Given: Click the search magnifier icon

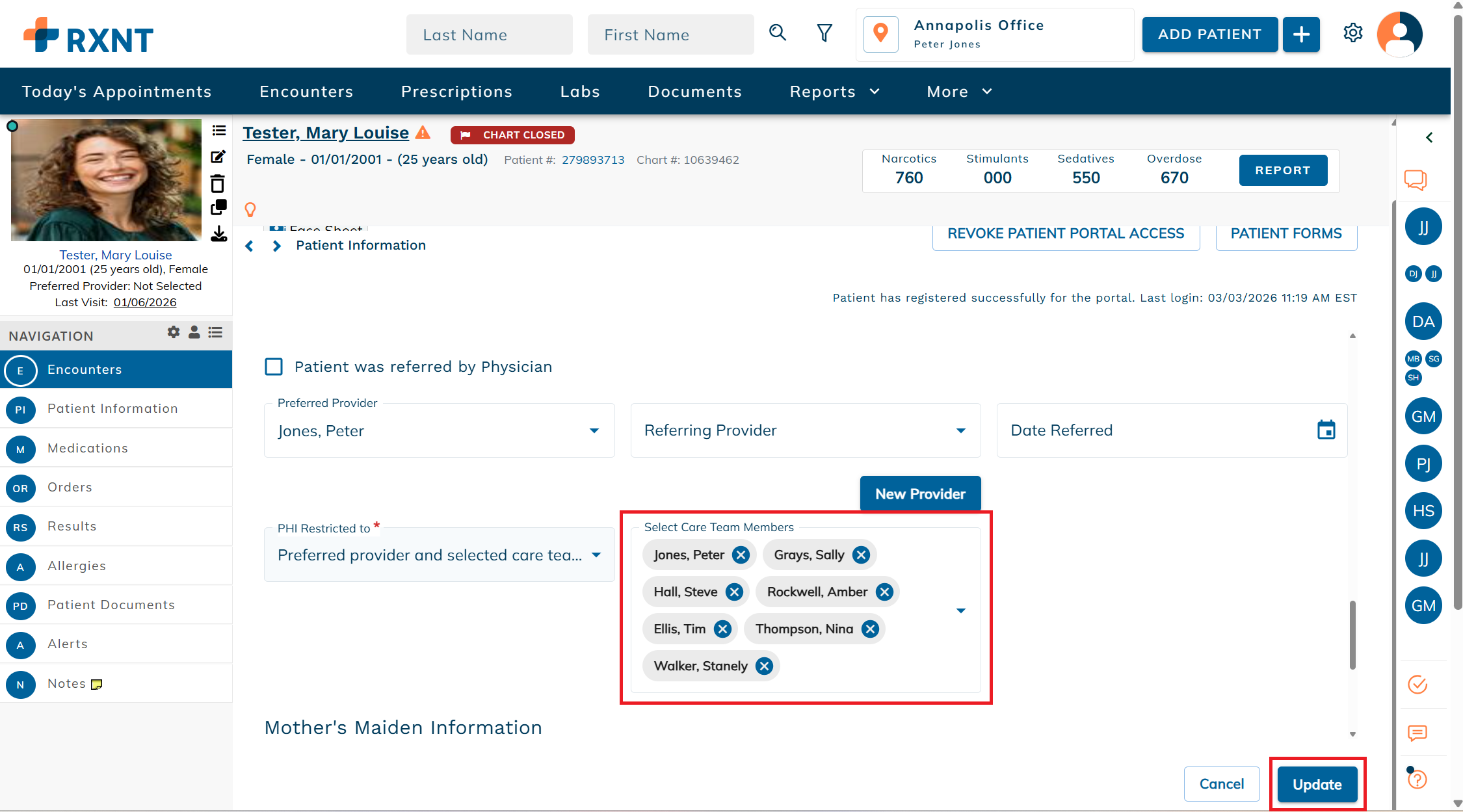Looking at the screenshot, I should point(778,33).
